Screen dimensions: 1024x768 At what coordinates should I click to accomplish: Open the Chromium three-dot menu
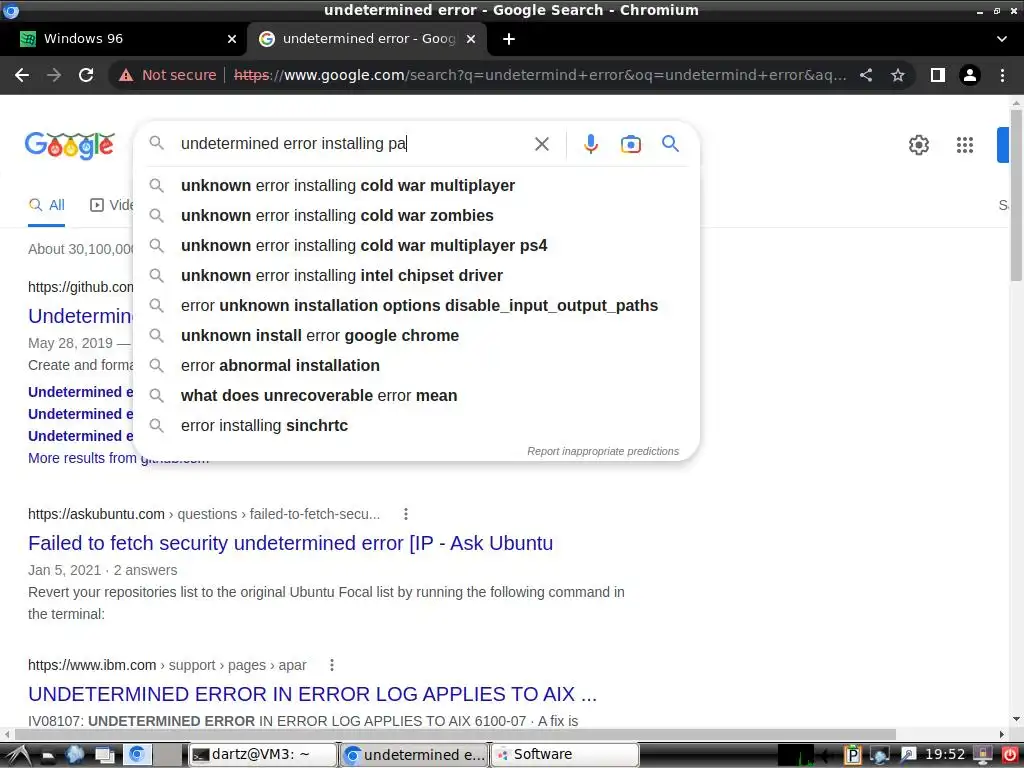1002,75
